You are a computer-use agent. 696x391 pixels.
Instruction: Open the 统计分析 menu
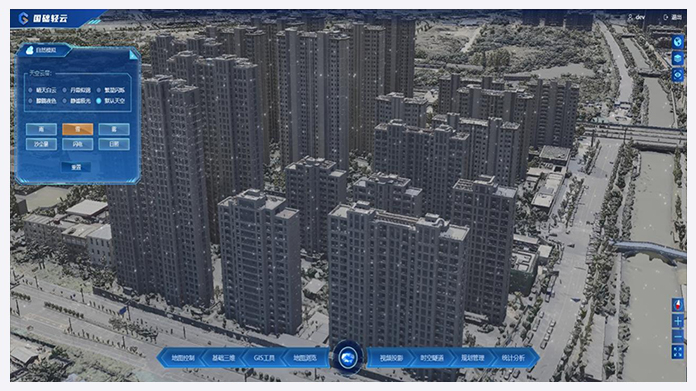tap(514, 358)
